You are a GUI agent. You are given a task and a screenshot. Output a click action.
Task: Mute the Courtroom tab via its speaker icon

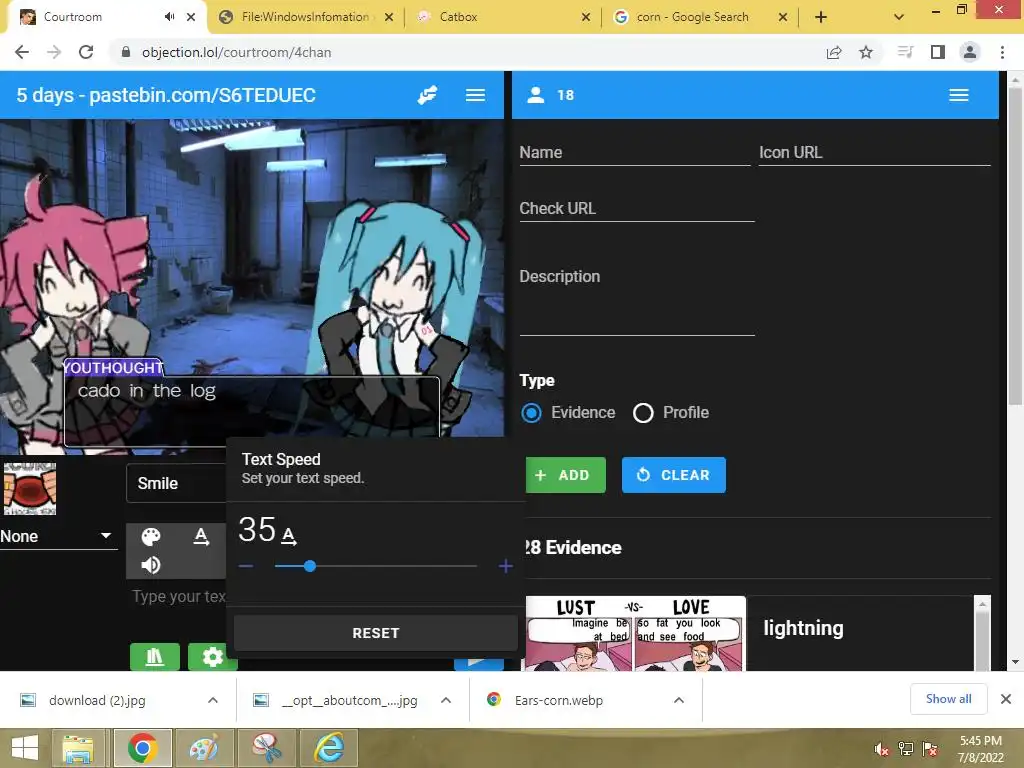pyautogui.click(x=170, y=17)
